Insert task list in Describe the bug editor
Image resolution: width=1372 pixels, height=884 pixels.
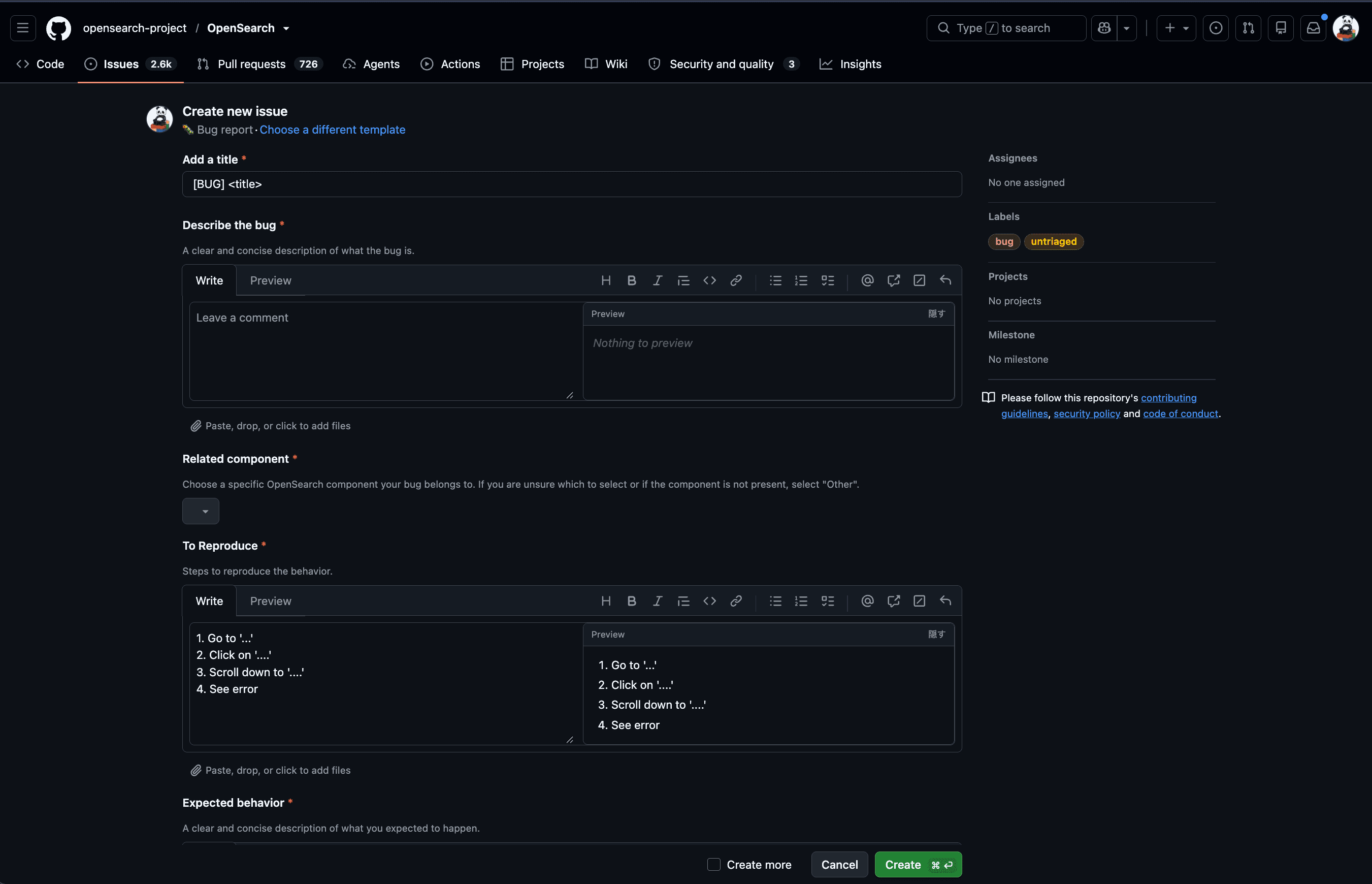828,281
